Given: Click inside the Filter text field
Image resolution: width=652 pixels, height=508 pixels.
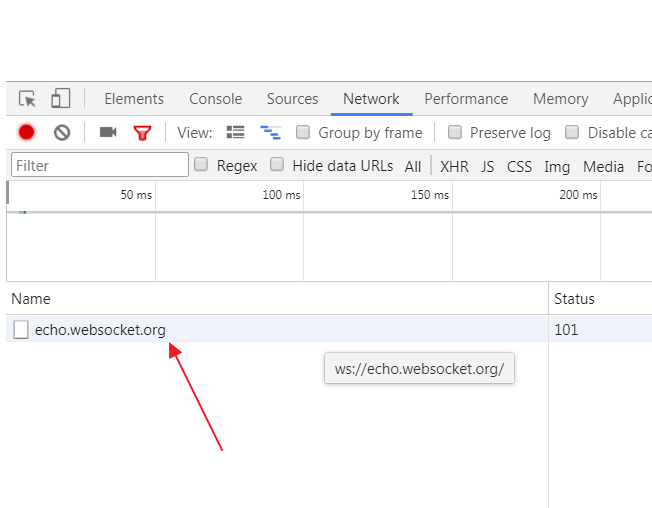Looking at the screenshot, I should pyautogui.click(x=100, y=165).
